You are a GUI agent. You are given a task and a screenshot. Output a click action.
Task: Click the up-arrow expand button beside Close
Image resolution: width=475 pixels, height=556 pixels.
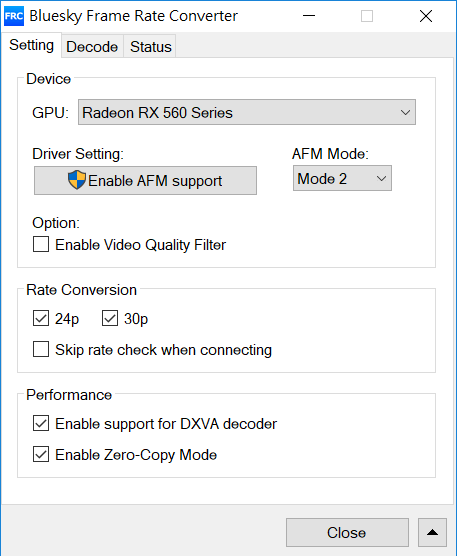tap(432, 532)
